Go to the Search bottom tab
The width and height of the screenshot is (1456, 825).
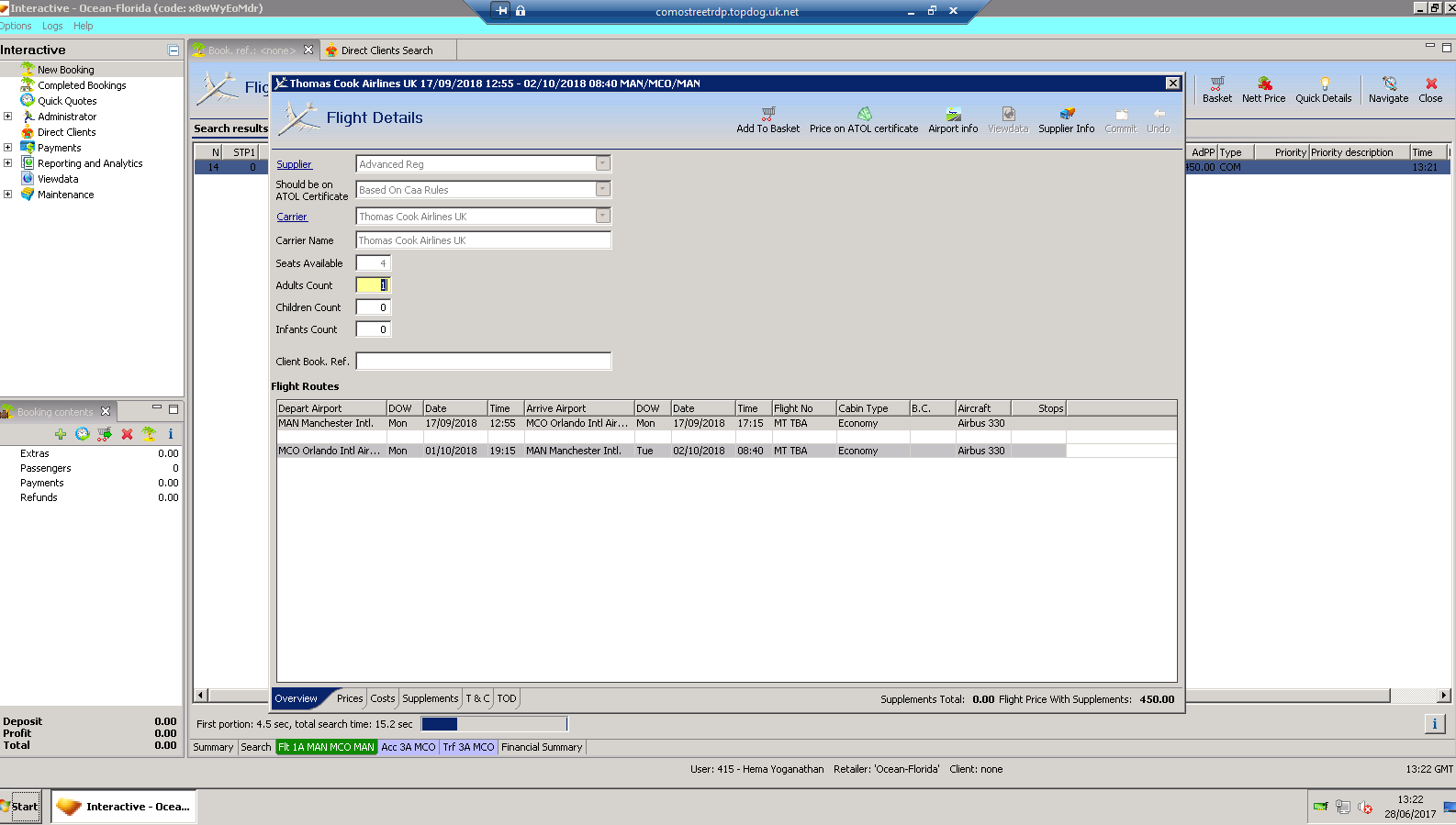point(256,747)
